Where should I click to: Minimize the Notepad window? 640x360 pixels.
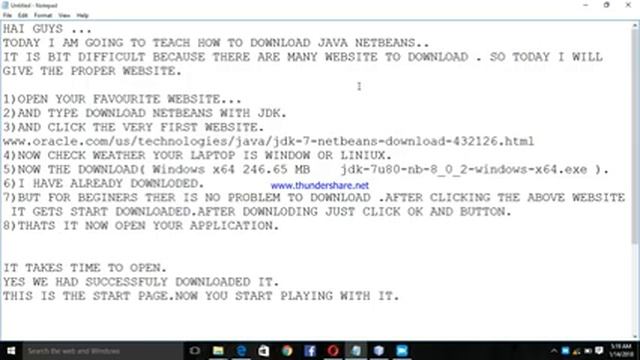(586, 5)
